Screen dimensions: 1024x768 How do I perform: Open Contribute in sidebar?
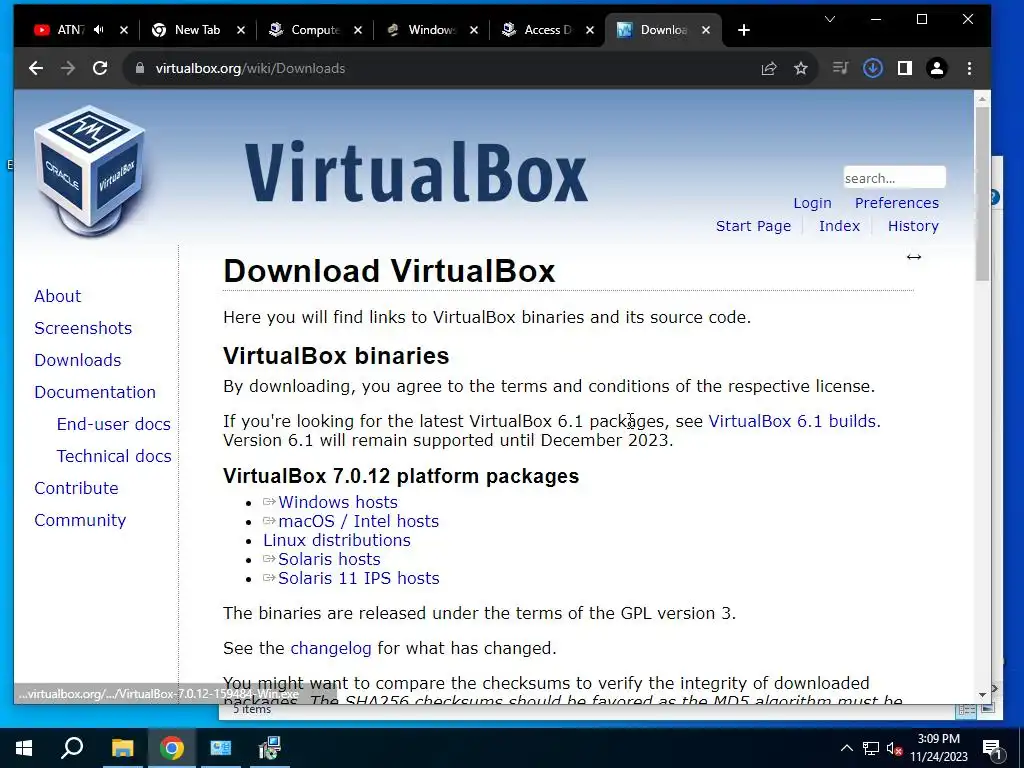(x=76, y=488)
